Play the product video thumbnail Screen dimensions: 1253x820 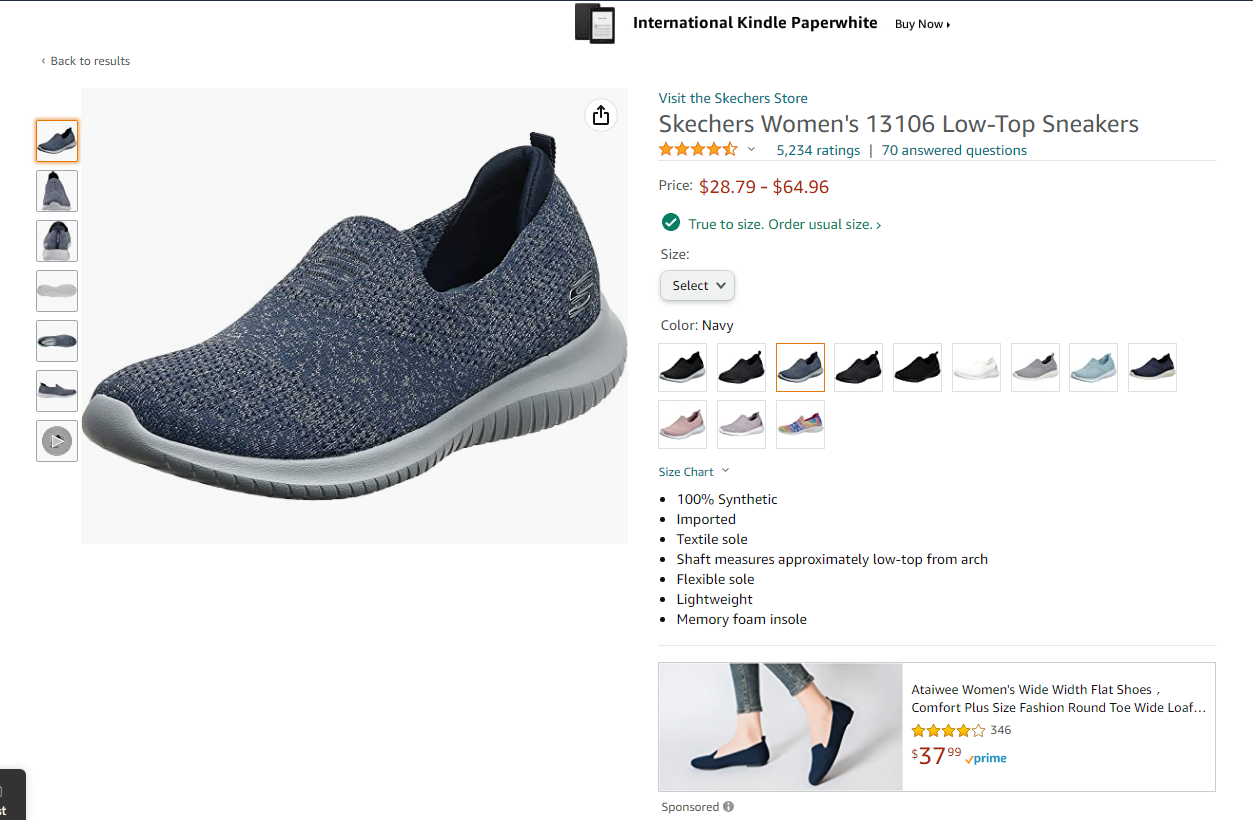click(x=57, y=441)
